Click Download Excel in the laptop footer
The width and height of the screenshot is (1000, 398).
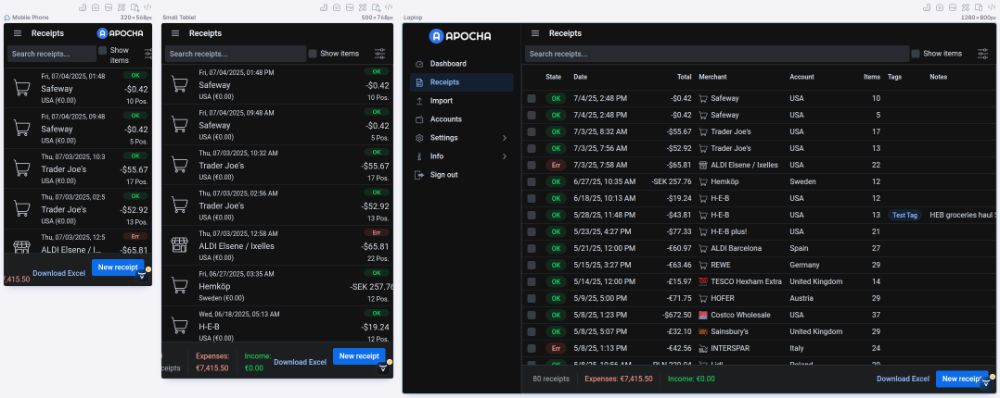click(x=902, y=379)
